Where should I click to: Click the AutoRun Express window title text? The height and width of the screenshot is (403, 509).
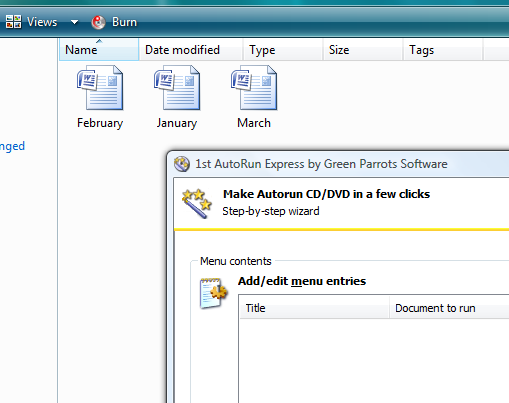point(321,164)
